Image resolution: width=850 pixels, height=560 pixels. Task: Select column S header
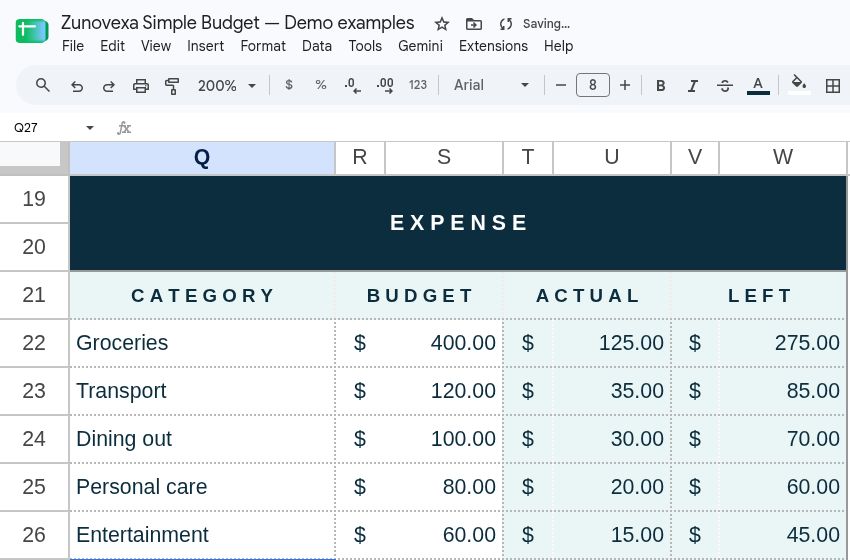coord(444,158)
